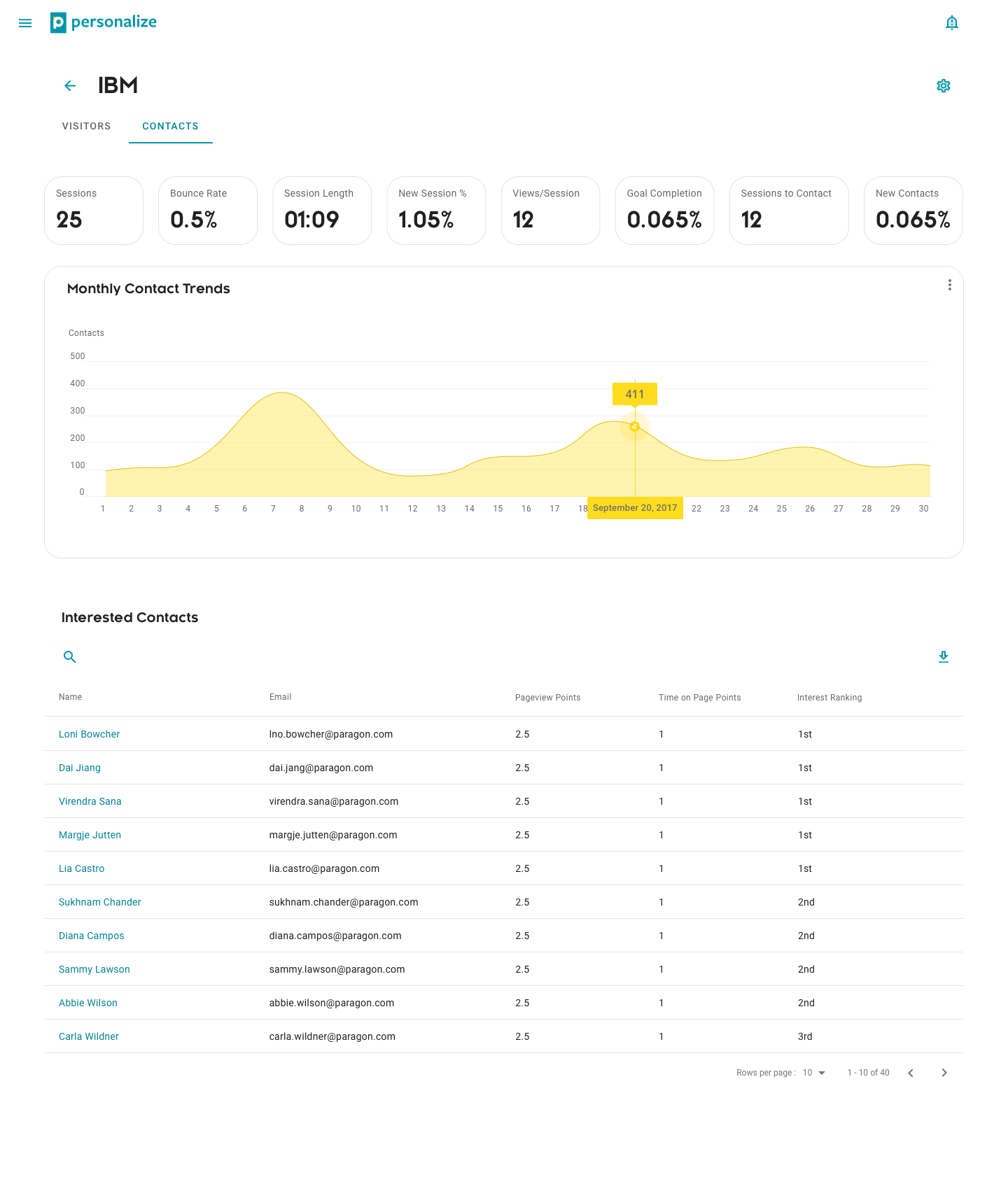The width and height of the screenshot is (1008, 1177).
Task: View Abbie Wilson contact details
Action: (x=88, y=1003)
